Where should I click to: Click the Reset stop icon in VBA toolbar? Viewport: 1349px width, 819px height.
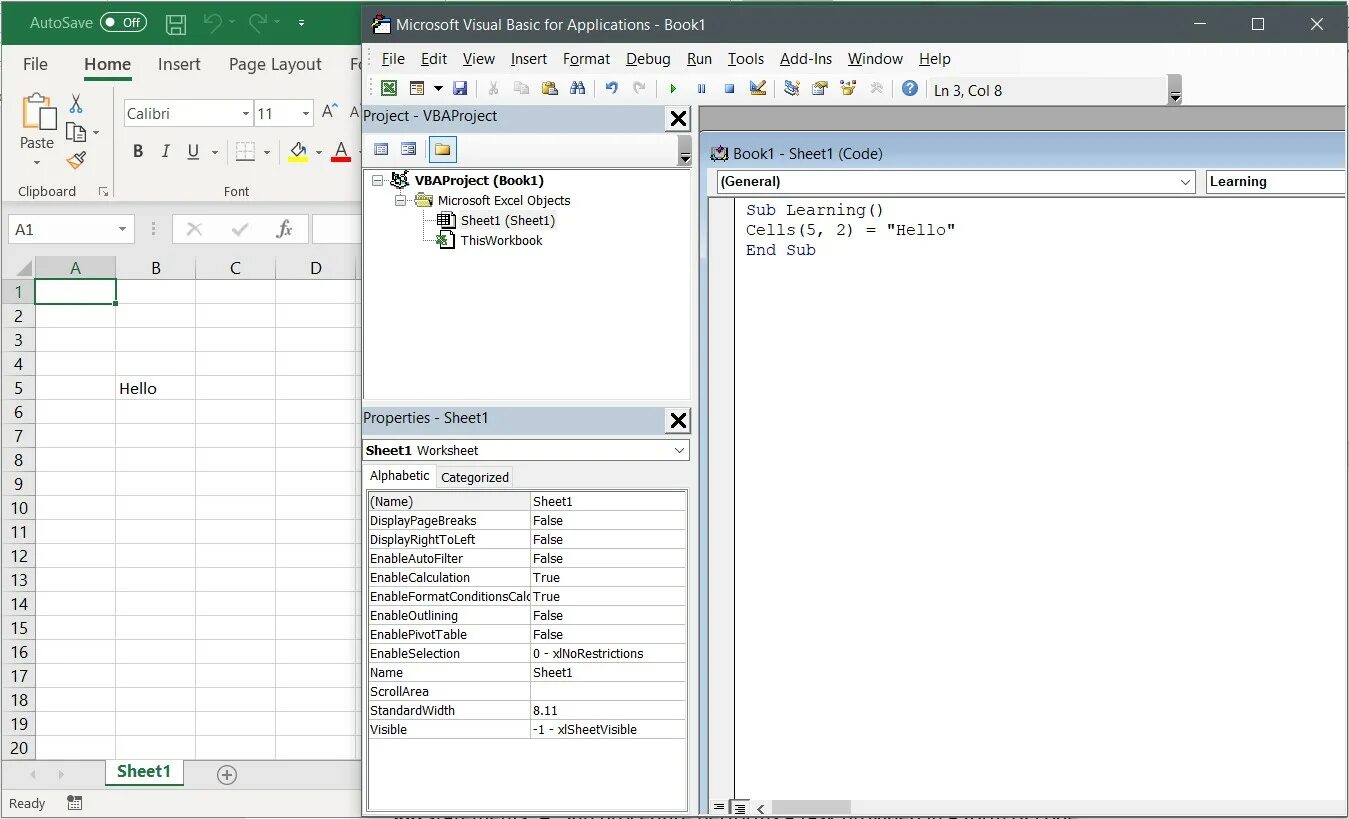point(729,89)
